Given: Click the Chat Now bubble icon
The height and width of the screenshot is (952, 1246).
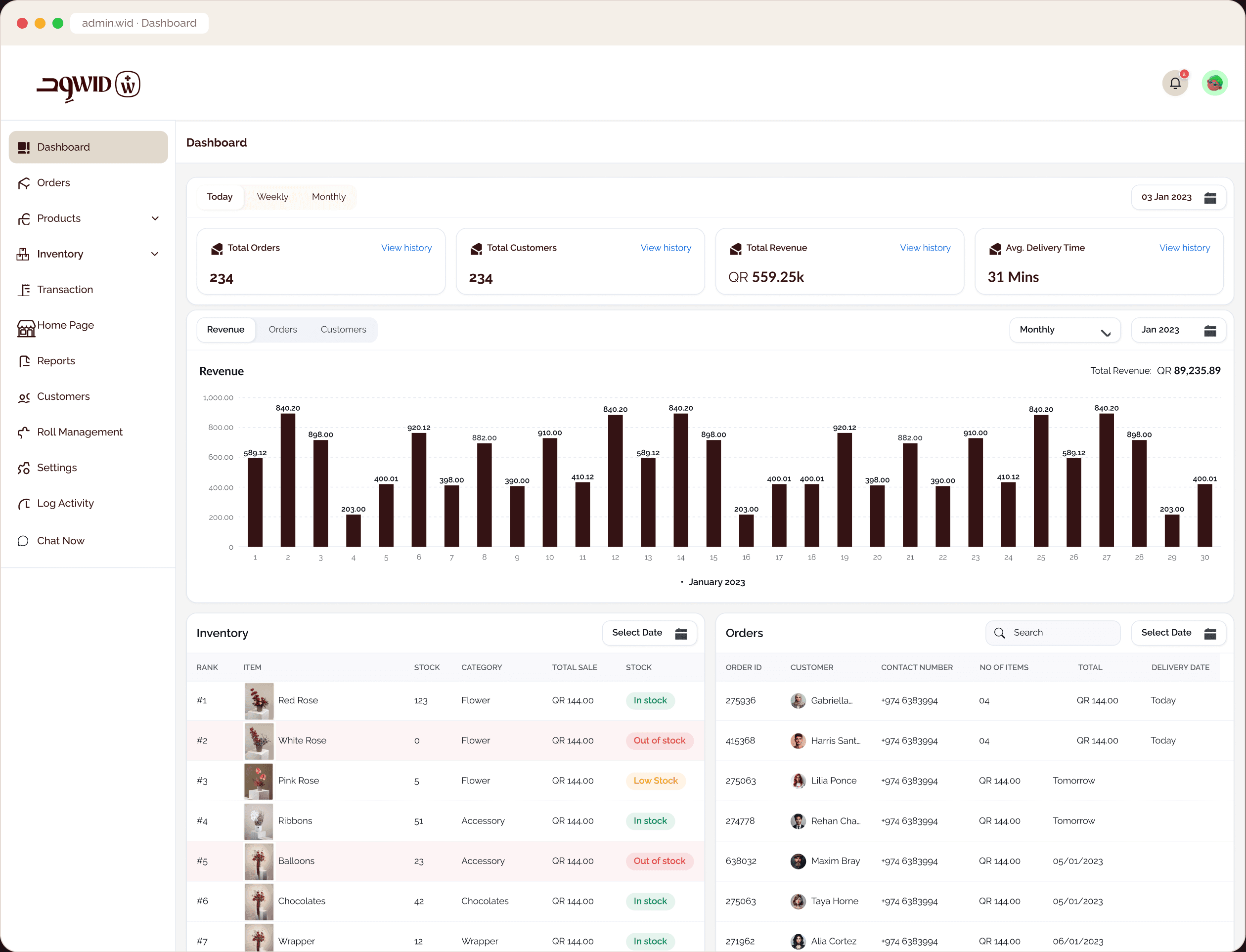Looking at the screenshot, I should (x=23, y=541).
